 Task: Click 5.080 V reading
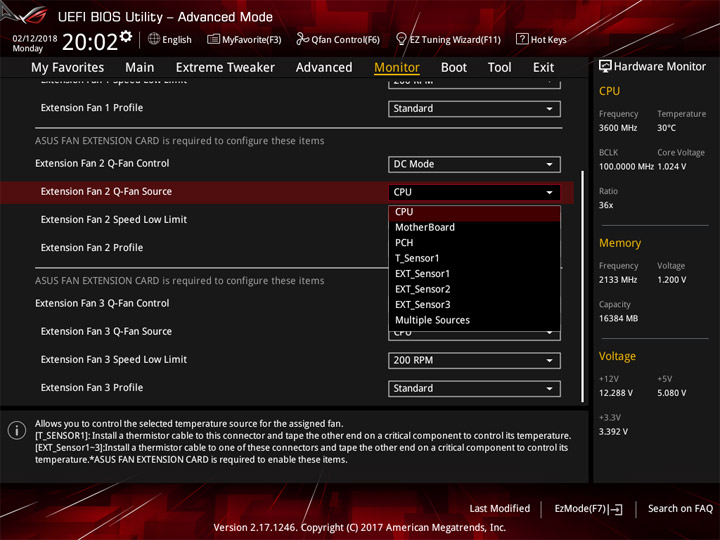click(672, 394)
